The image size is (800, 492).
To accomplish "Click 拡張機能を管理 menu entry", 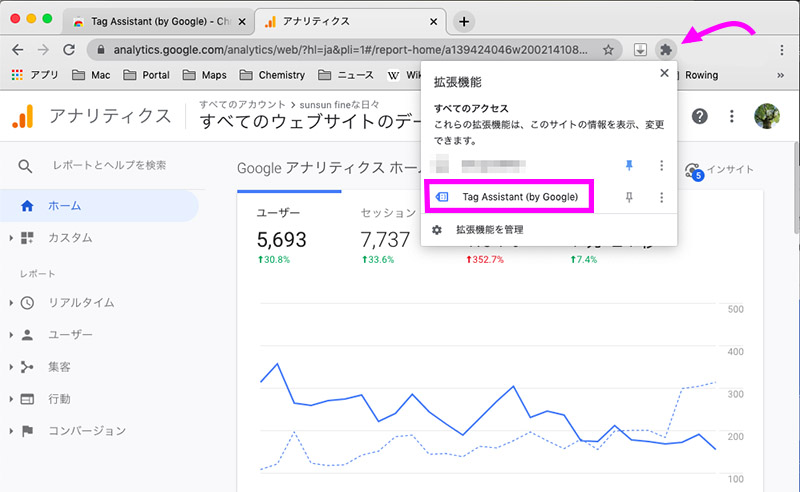I will pyautogui.click(x=490, y=230).
